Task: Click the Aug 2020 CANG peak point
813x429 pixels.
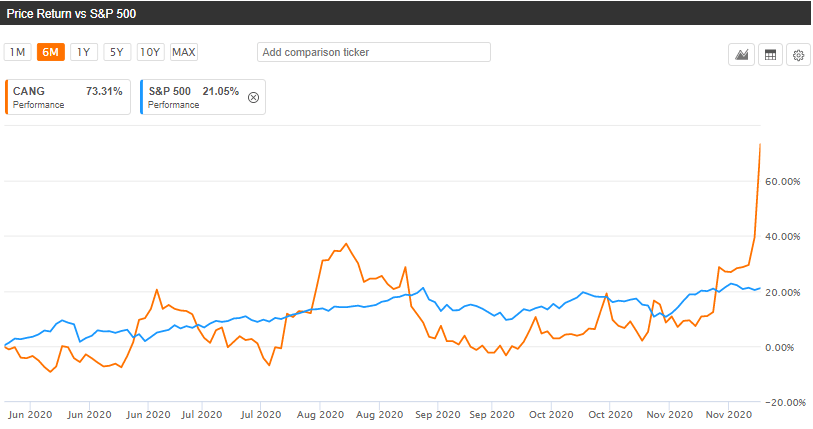Action: 346,244
